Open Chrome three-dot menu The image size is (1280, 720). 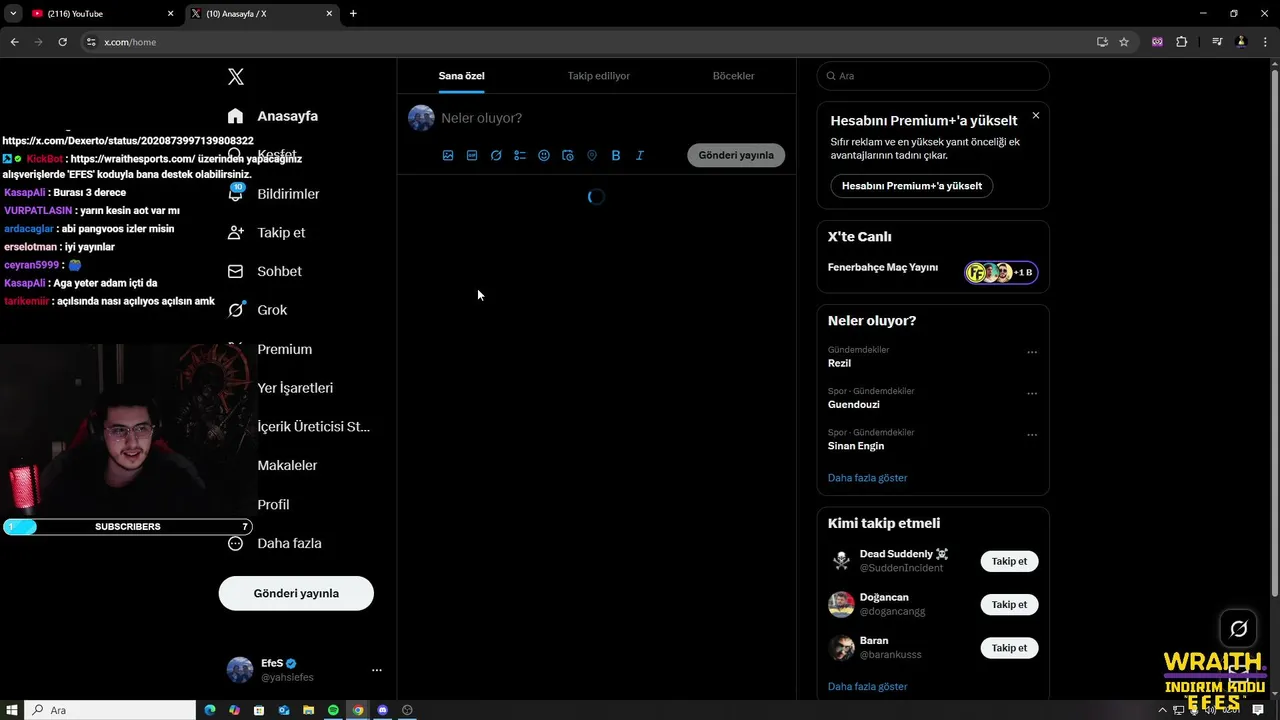1265,42
